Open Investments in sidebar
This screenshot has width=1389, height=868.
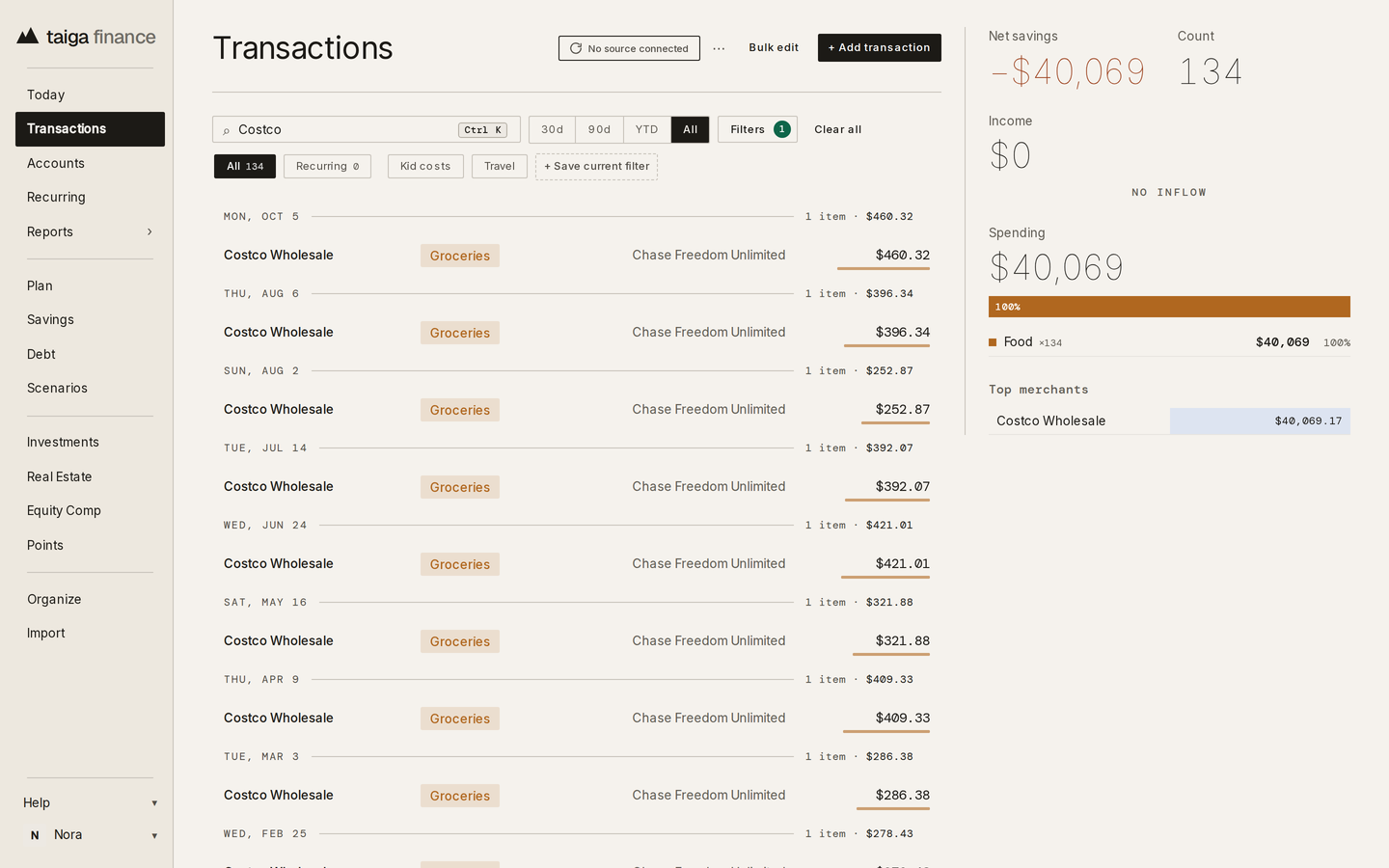(x=90, y=442)
